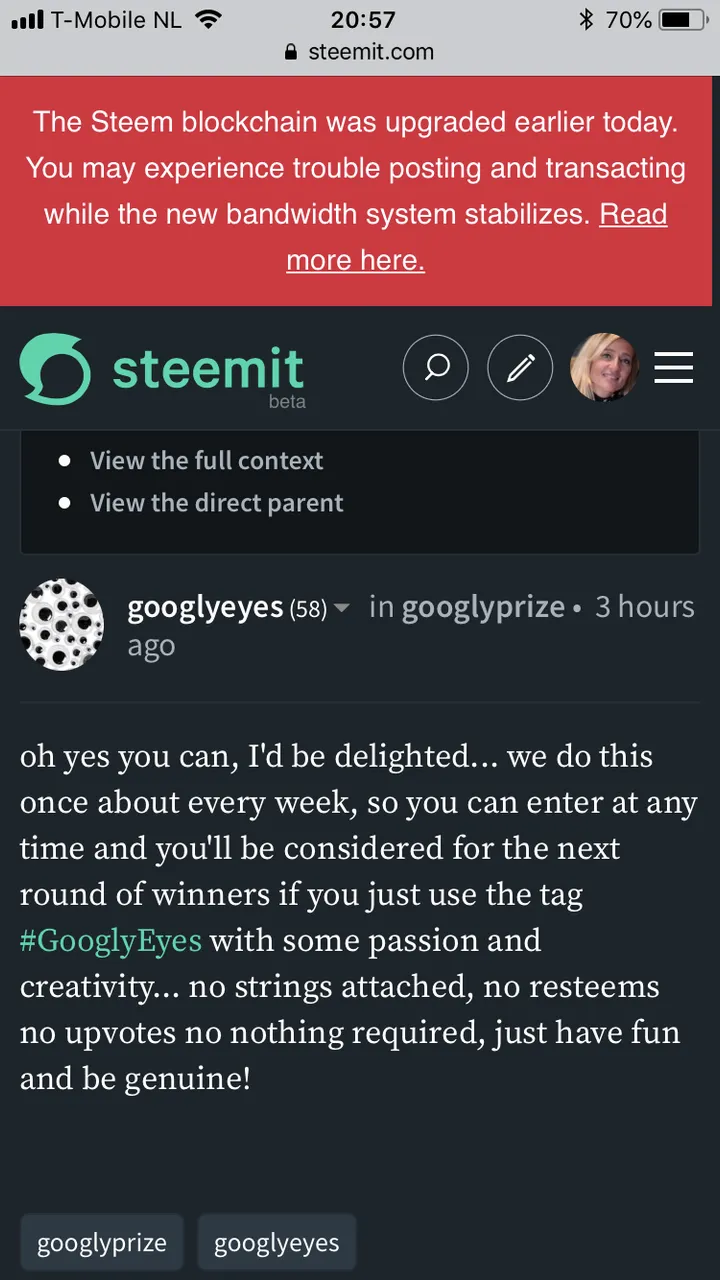Viewport: 720px width, 1280px height.
Task: Select the googlyeyes tag chip
Action: click(277, 1243)
